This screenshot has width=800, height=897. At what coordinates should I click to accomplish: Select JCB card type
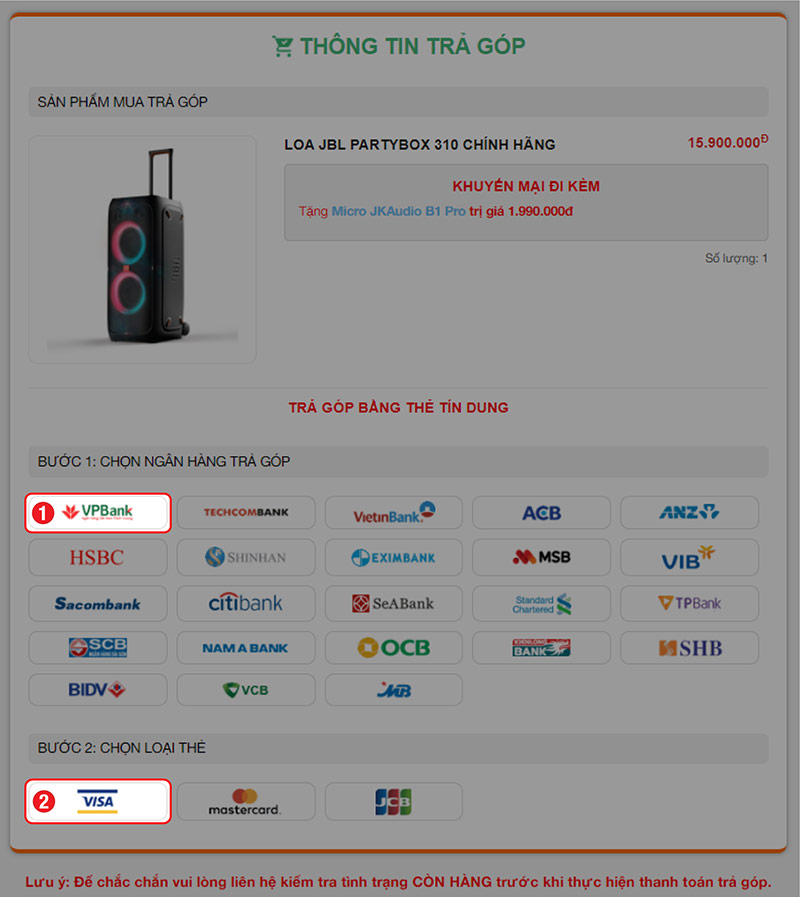pos(394,801)
